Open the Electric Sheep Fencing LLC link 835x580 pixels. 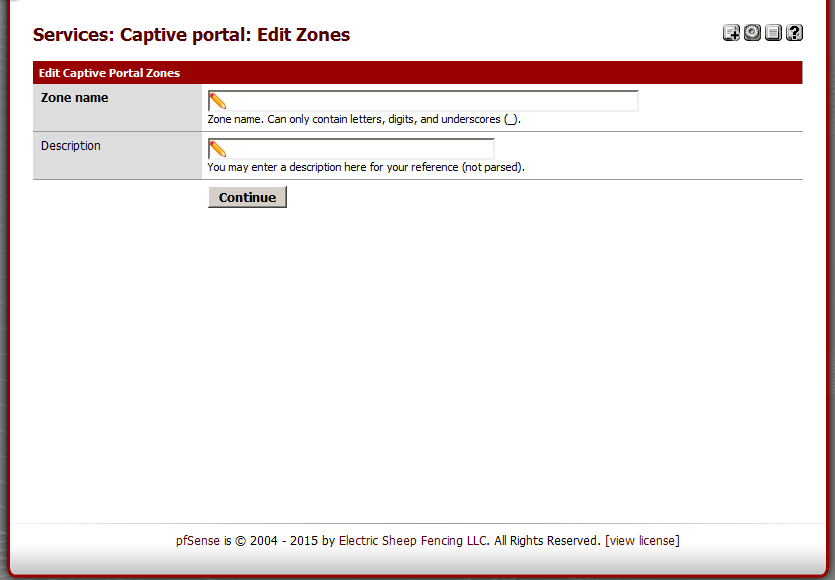click(x=414, y=541)
